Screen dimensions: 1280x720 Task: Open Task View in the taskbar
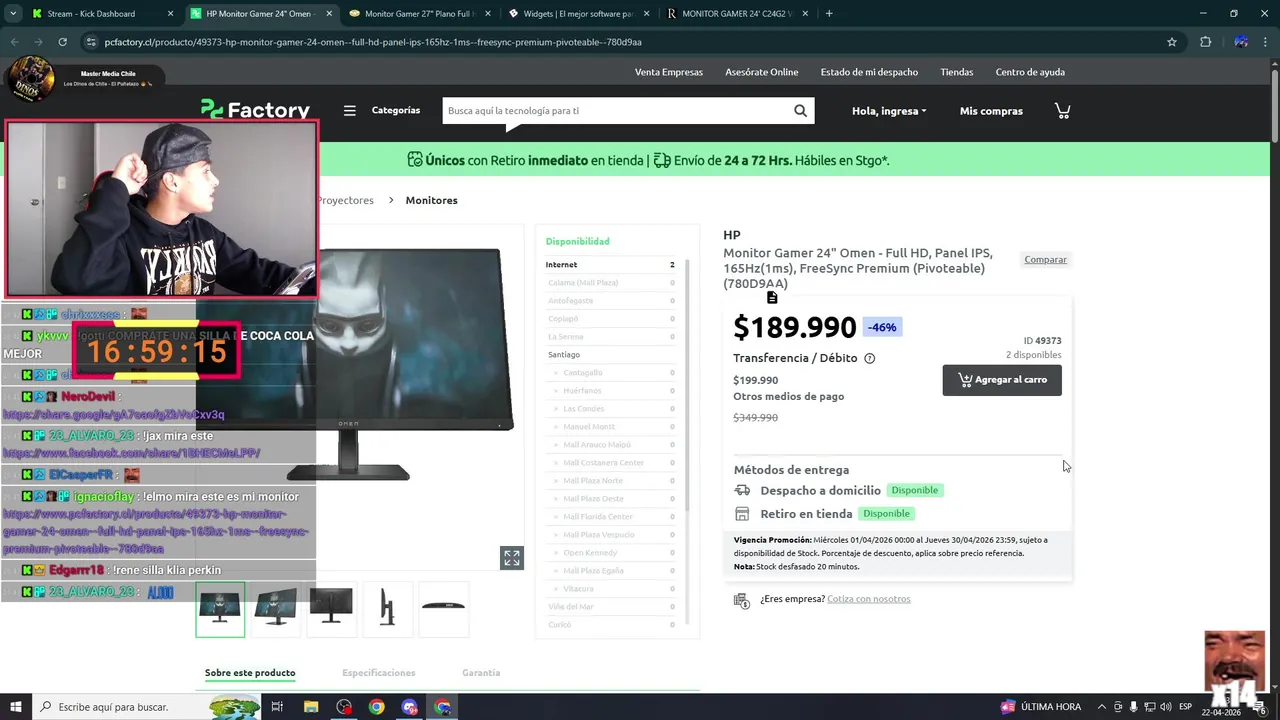click(277, 707)
